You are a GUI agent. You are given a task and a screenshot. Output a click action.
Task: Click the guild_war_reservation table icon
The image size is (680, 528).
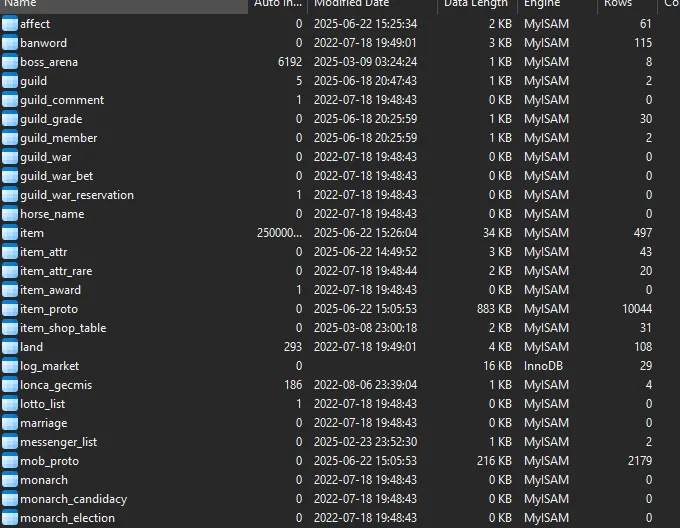coord(10,195)
